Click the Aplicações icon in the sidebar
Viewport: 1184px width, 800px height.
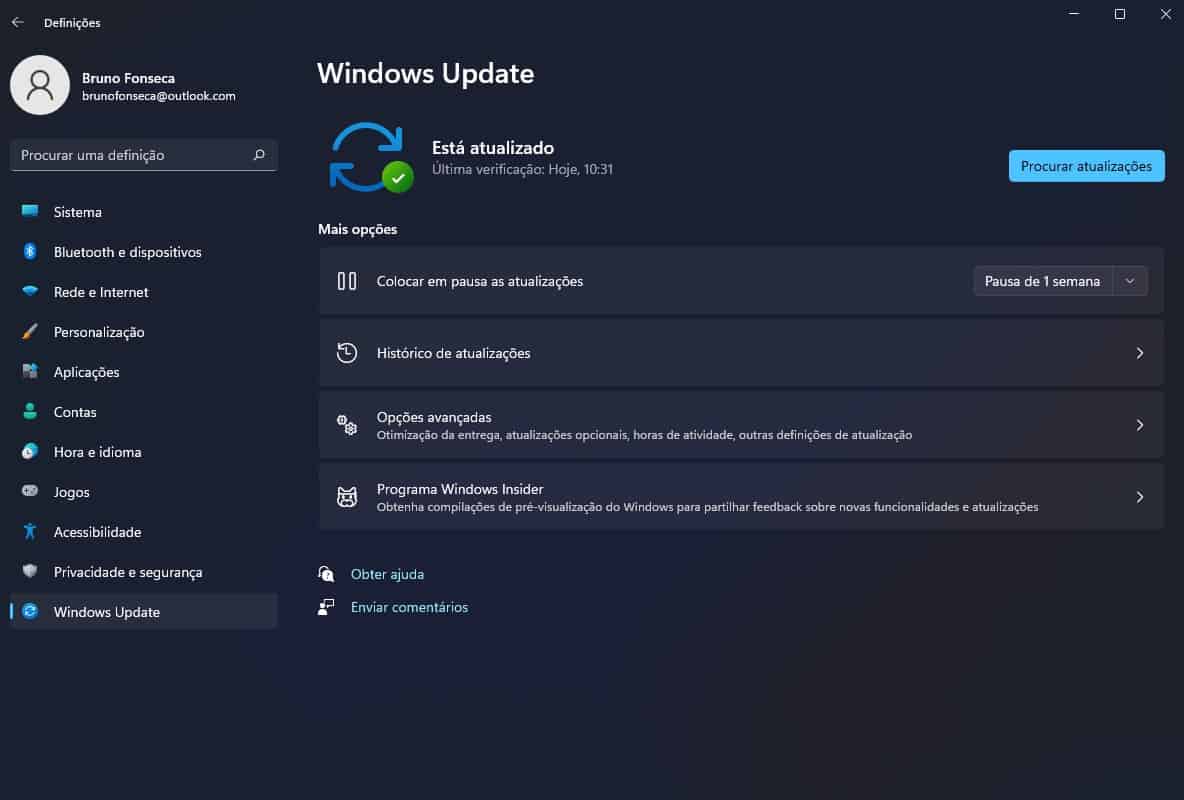[x=30, y=372]
